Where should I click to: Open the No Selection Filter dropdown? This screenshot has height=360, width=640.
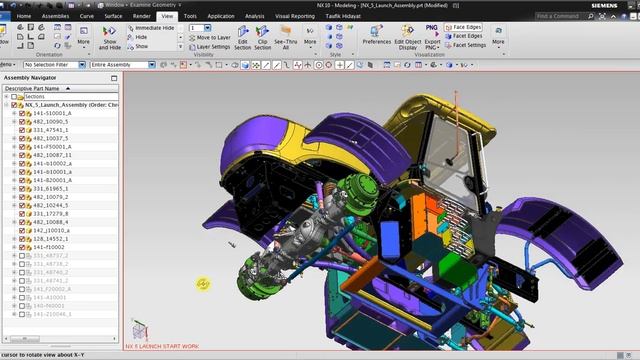pyautogui.click(x=82, y=65)
